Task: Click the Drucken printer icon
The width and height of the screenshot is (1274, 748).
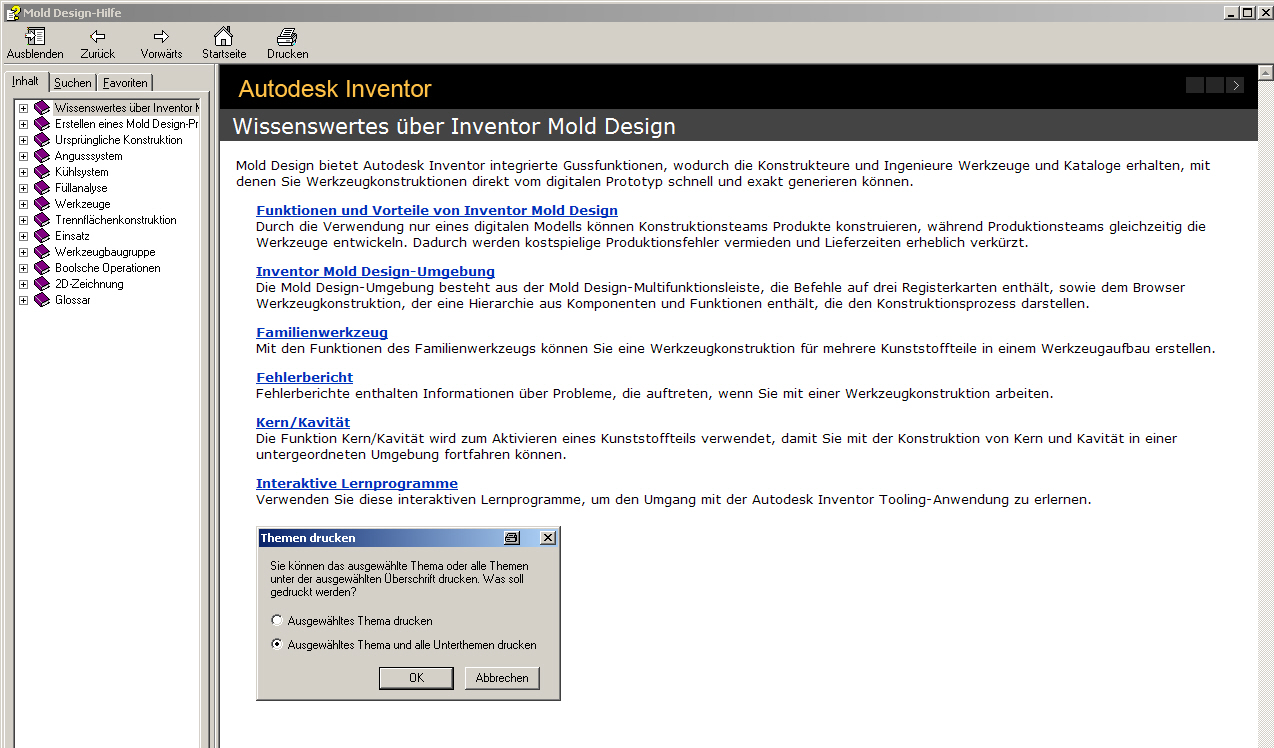Action: [x=287, y=36]
